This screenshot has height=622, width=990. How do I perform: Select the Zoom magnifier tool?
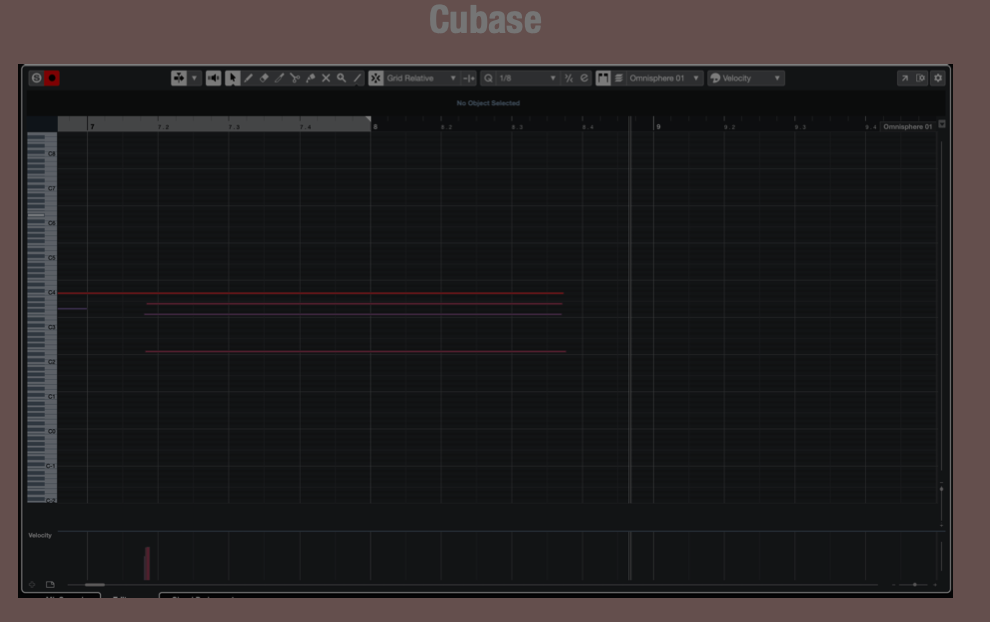(x=342, y=78)
